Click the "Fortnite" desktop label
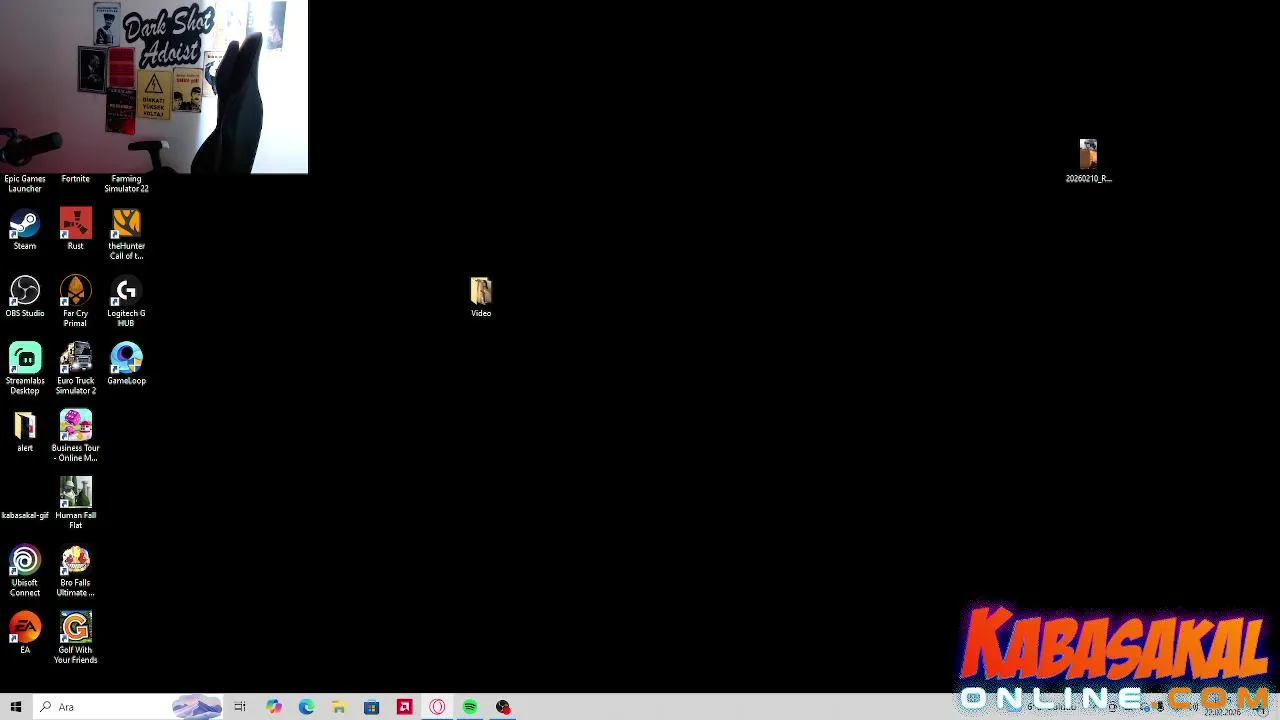 [x=76, y=179]
